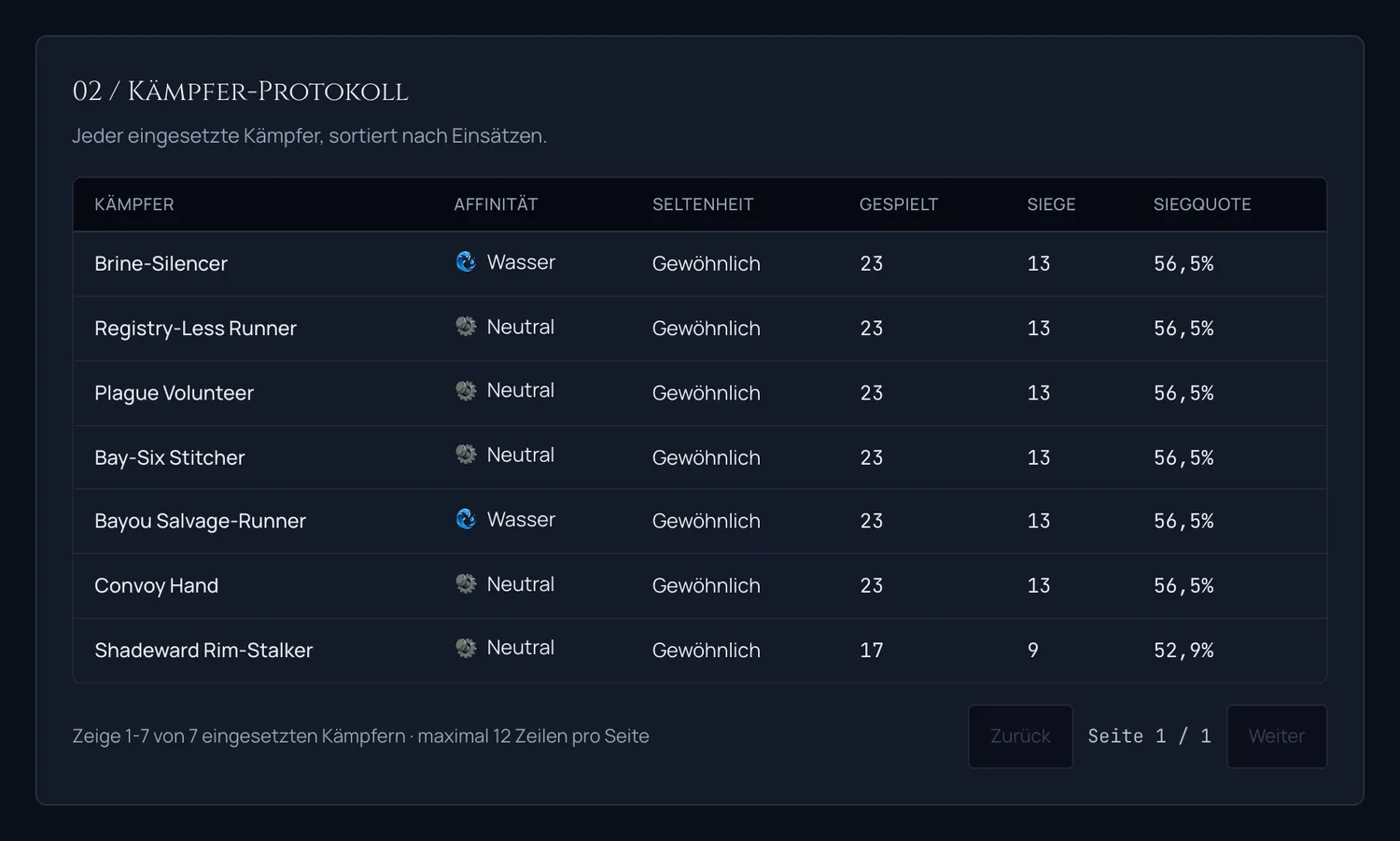Go back with the Zurück button
The image size is (1400, 841).
(1020, 736)
